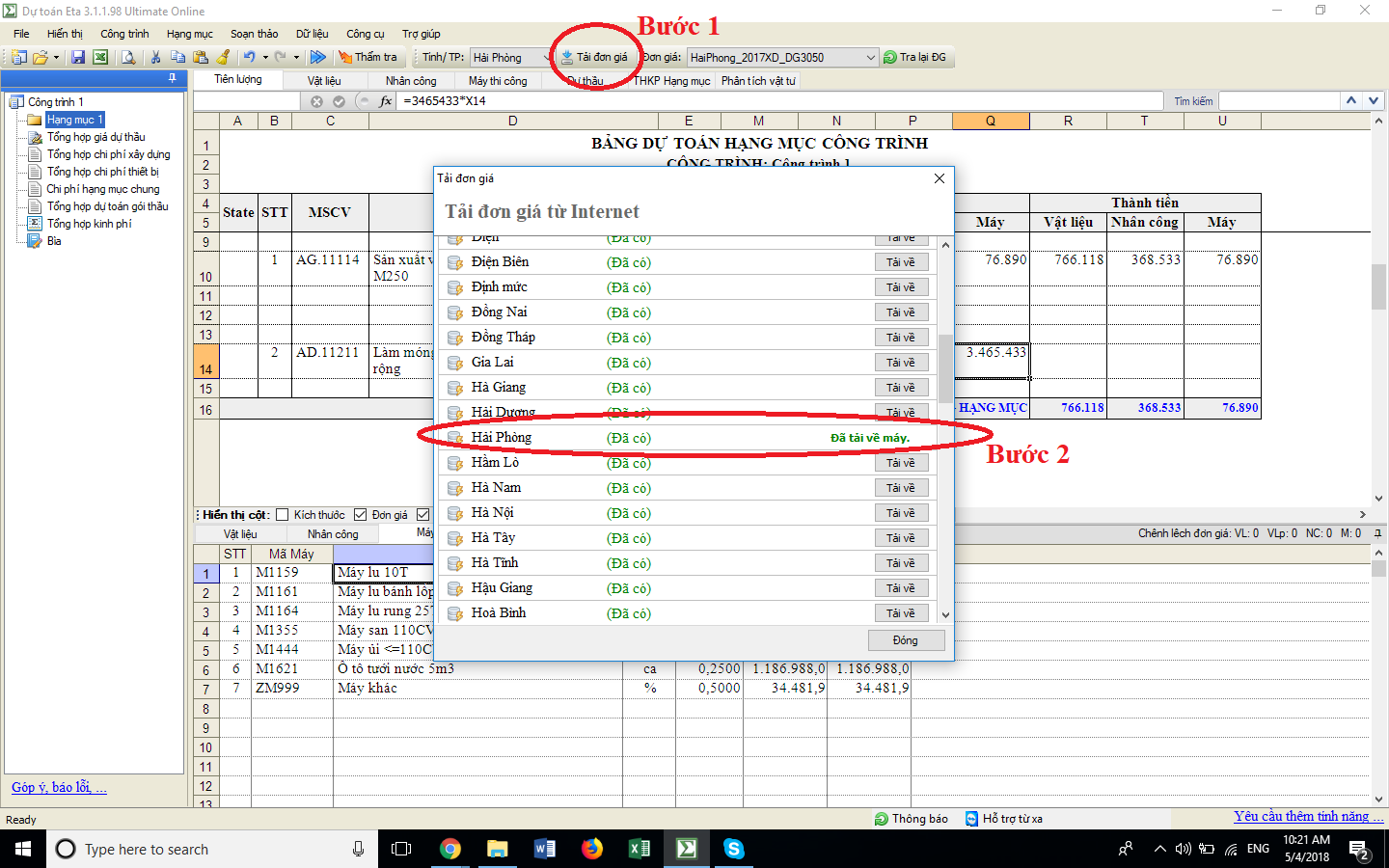Click the Thẩm tra toolbar button
The height and width of the screenshot is (868, 1389).
point(368,58)
